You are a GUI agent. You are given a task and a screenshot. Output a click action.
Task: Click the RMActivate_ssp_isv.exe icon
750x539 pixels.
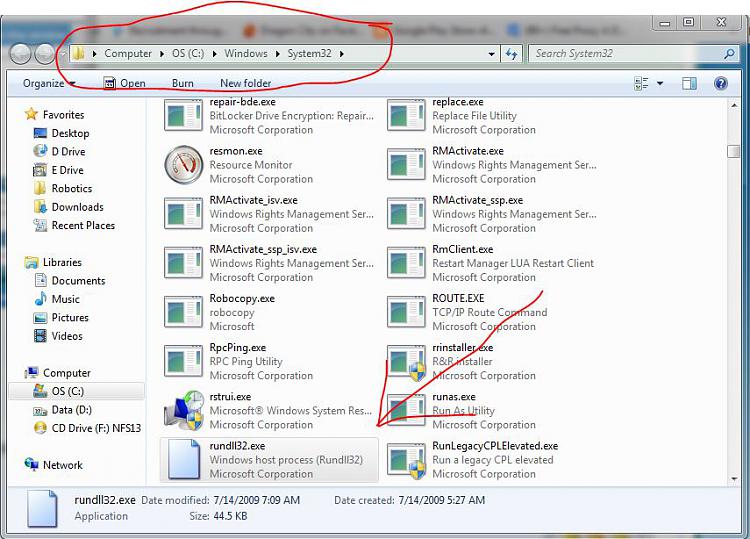tap(183, 263)
